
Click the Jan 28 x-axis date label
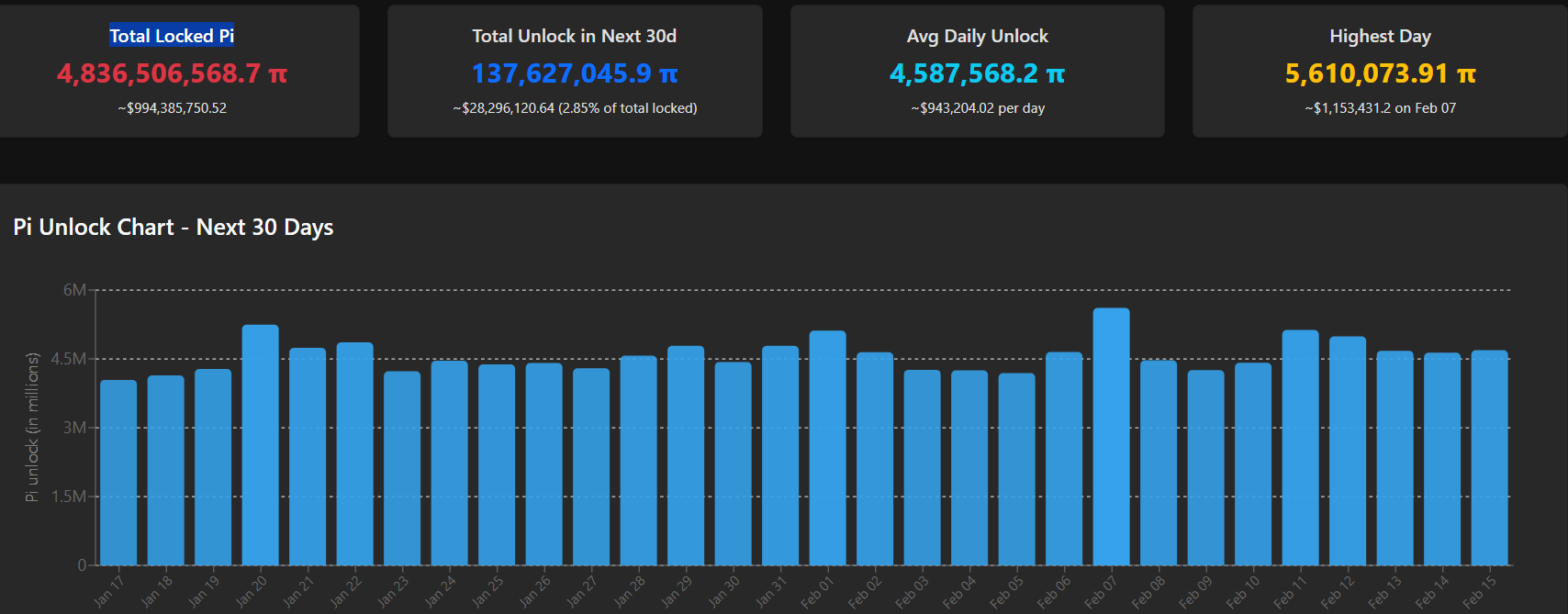click(x=630, y=591)
